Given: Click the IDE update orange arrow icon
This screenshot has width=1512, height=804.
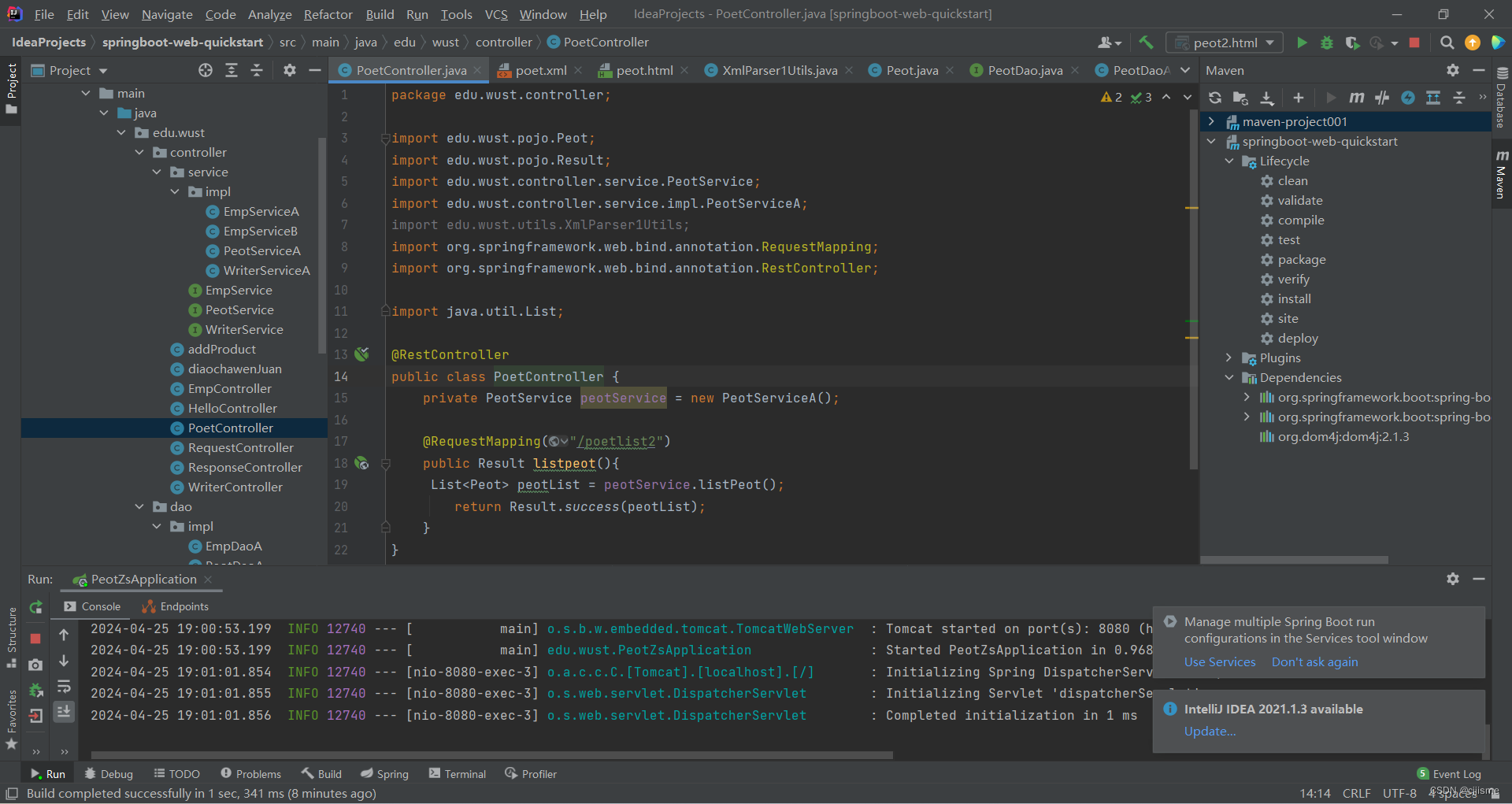Looking at the screenshot, I should pyautogui.click(x=1472, y=43).
